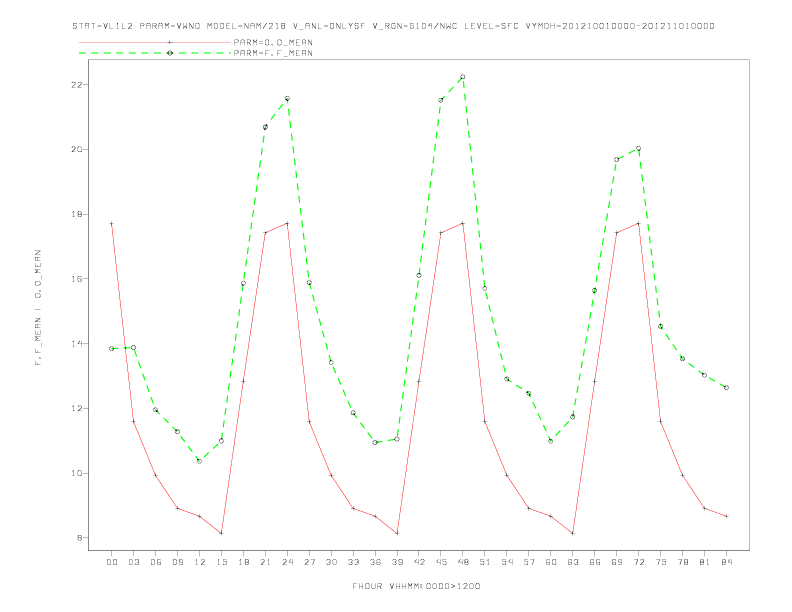Click the x-axis tick label 48
792x612 pixels.
point(463,562)
